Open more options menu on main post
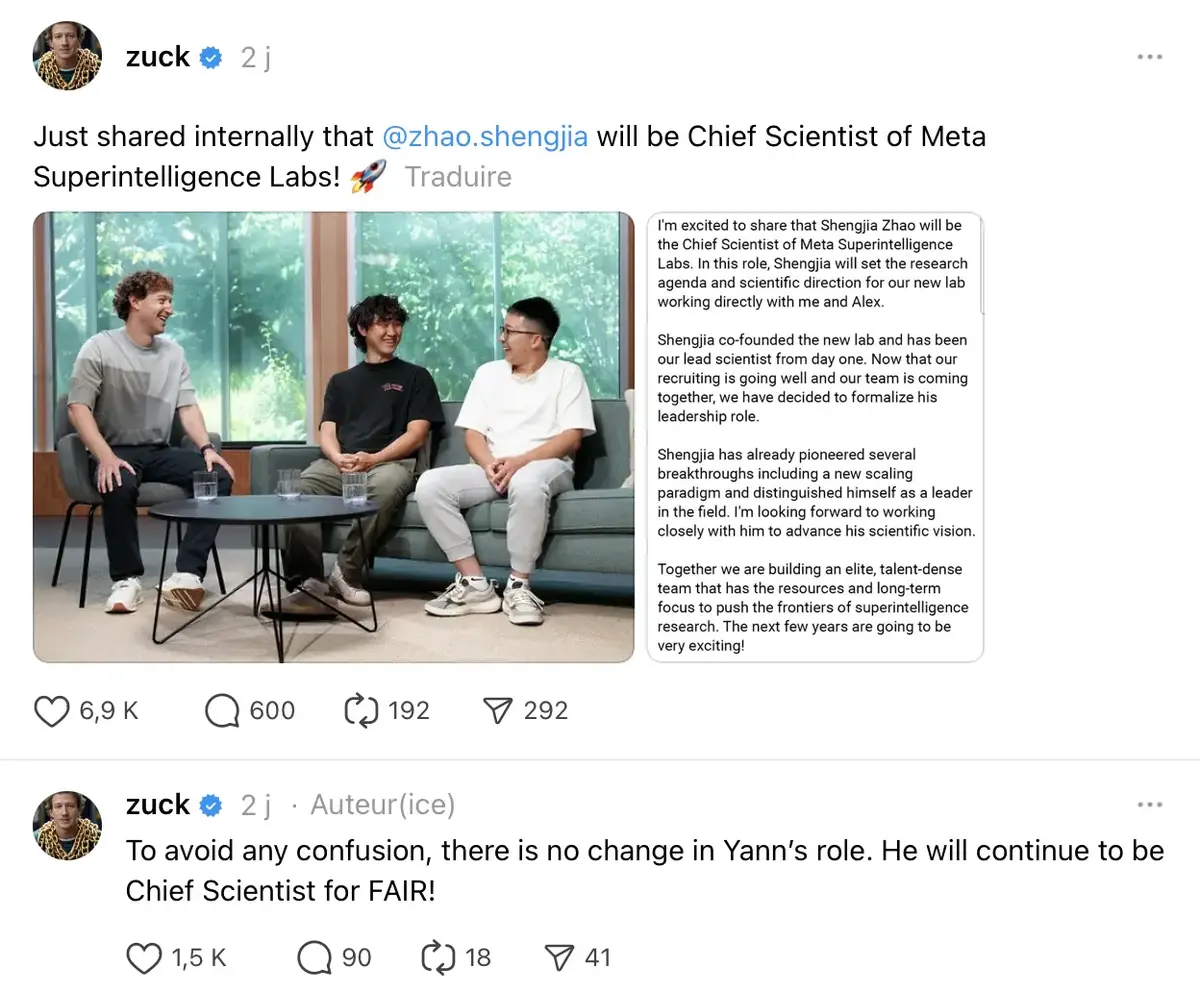The height and width of the screenshot is (992, 1200). 1150,57
